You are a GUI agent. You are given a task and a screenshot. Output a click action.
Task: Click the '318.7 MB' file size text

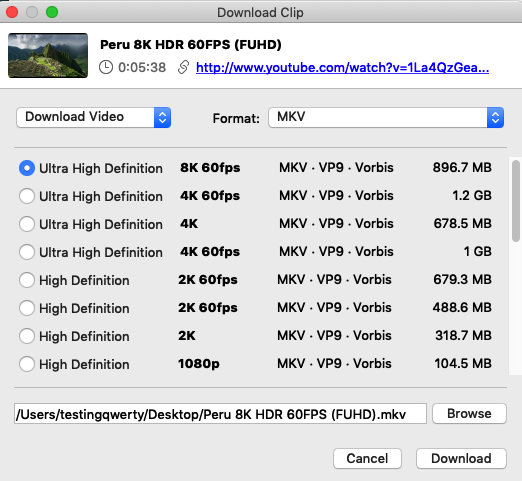(x=463, y=335)
